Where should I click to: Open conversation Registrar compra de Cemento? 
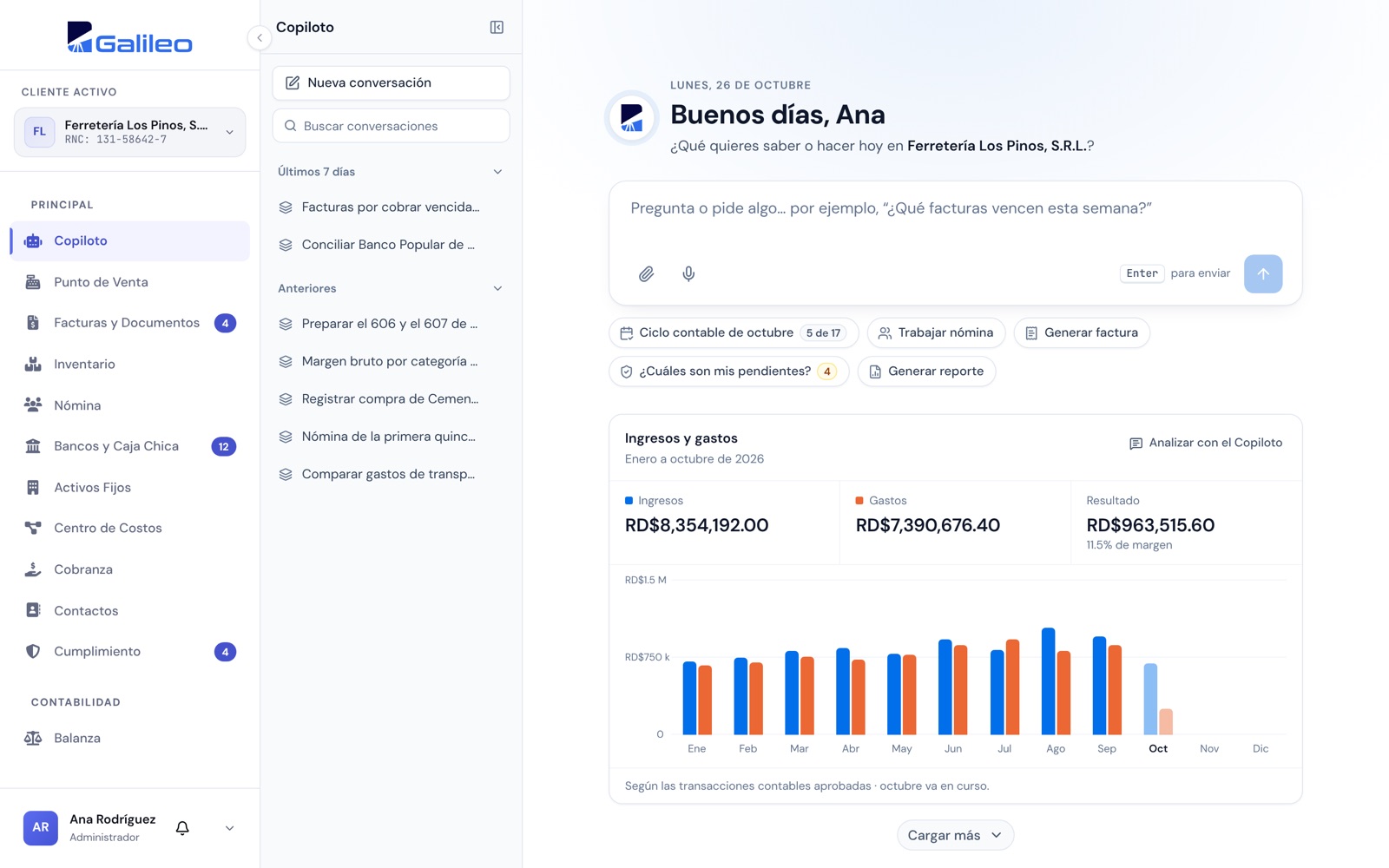click(391, 399)
